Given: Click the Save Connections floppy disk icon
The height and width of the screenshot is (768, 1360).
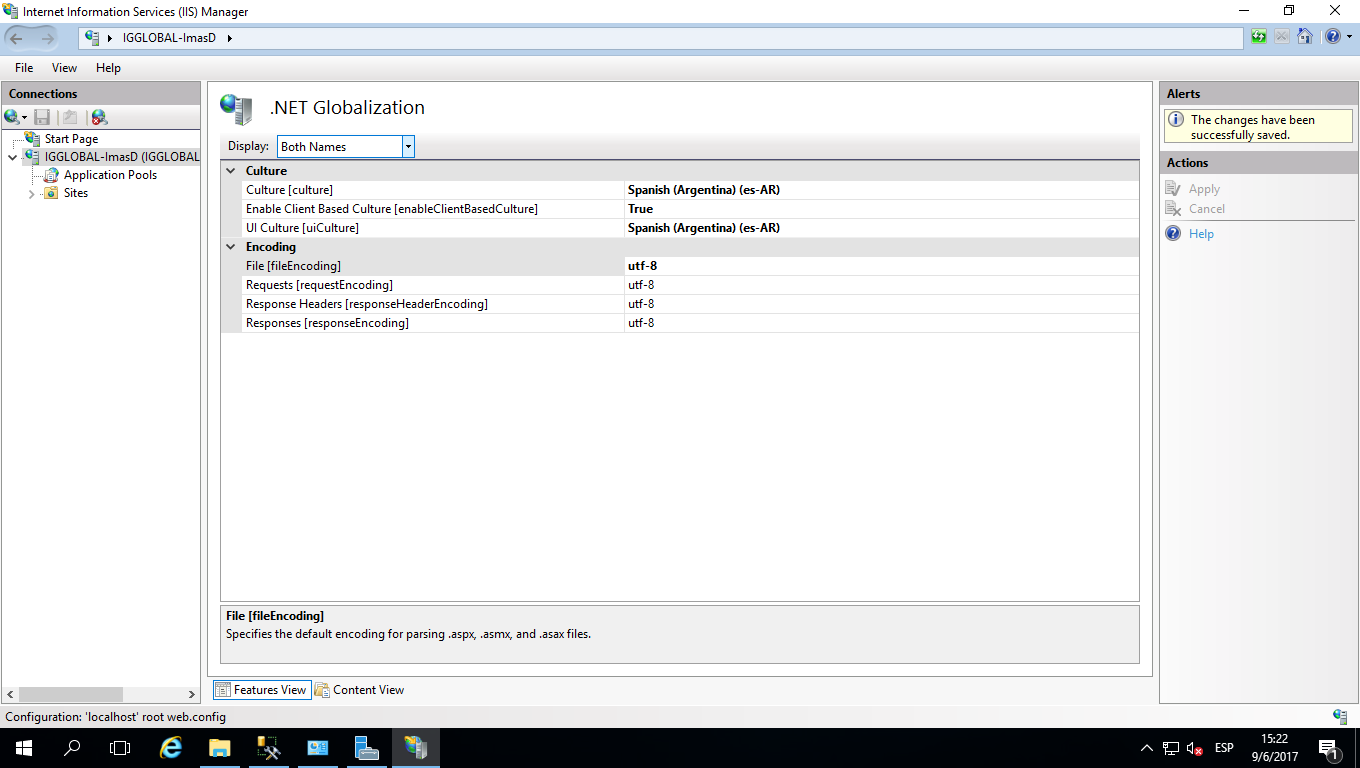Looking at the screenshot, I should [42, 117].
